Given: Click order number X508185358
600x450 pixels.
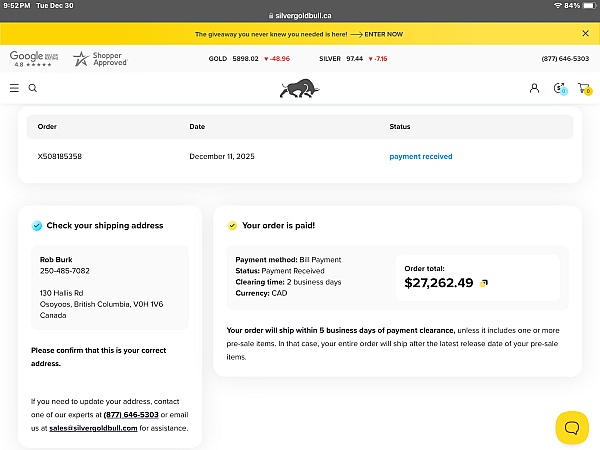Looking at the screenshot, I should pos(60,156).
